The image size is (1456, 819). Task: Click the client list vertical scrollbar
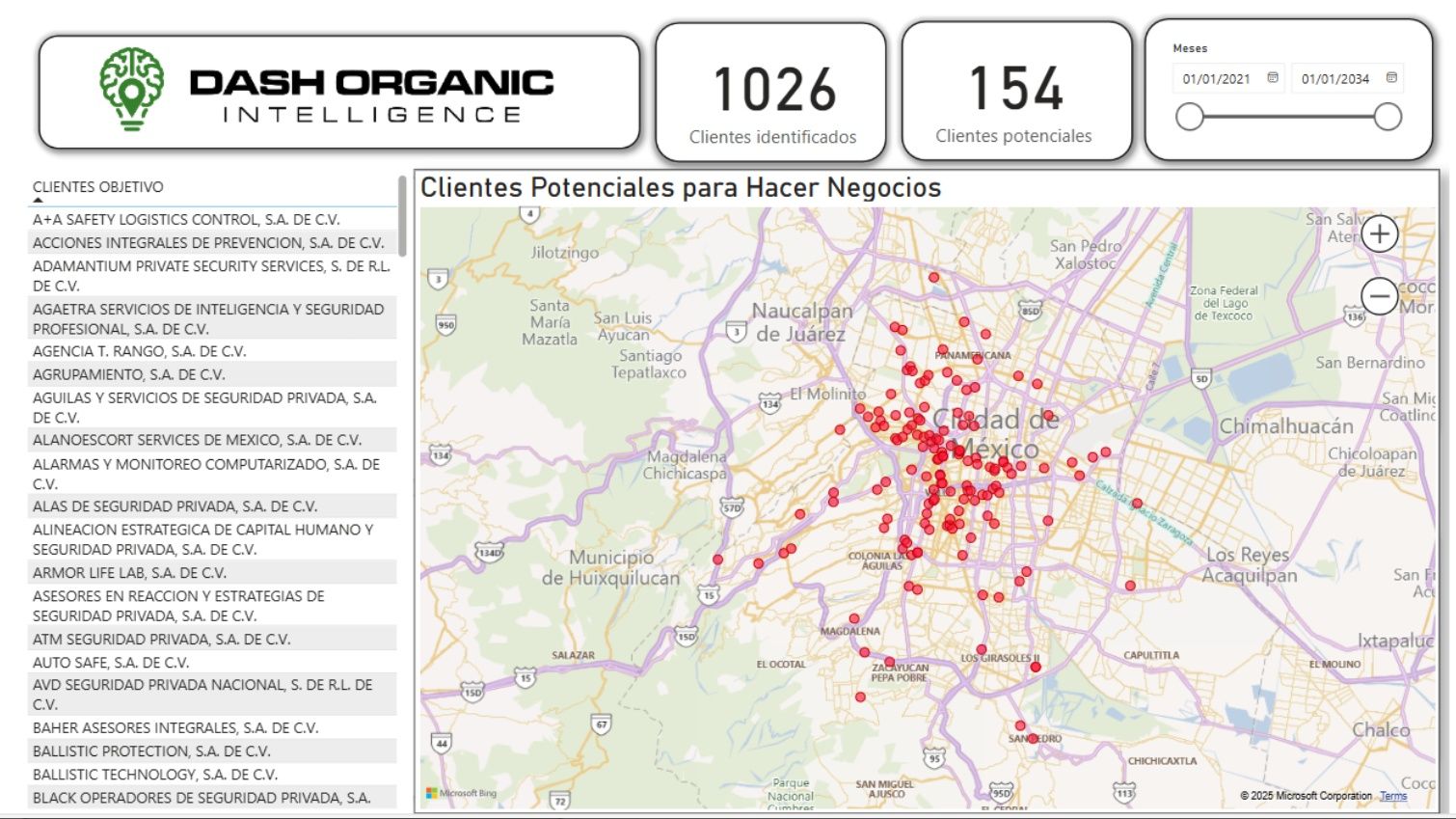click(x=402, y=217)
